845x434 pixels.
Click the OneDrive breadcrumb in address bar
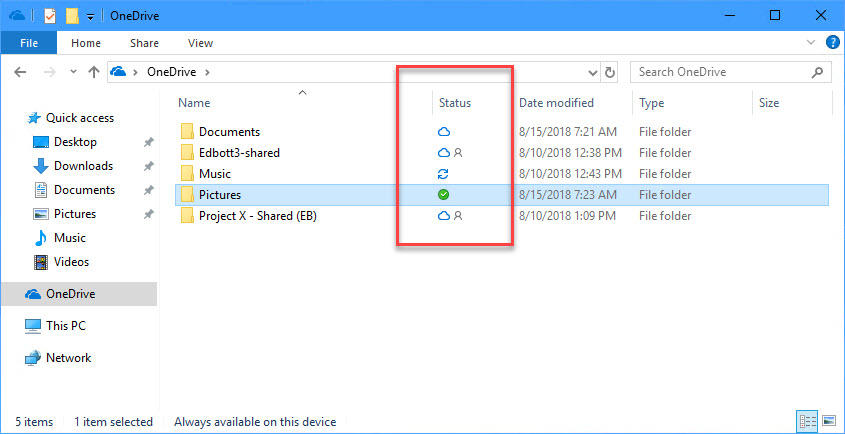171,72
